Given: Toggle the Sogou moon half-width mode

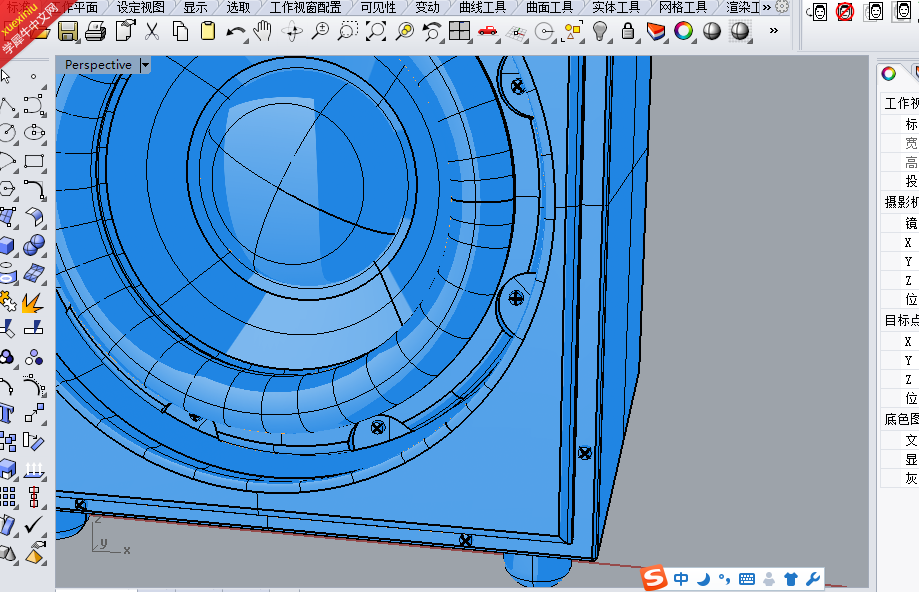Looking at the screenshot, I should (703, 579).
